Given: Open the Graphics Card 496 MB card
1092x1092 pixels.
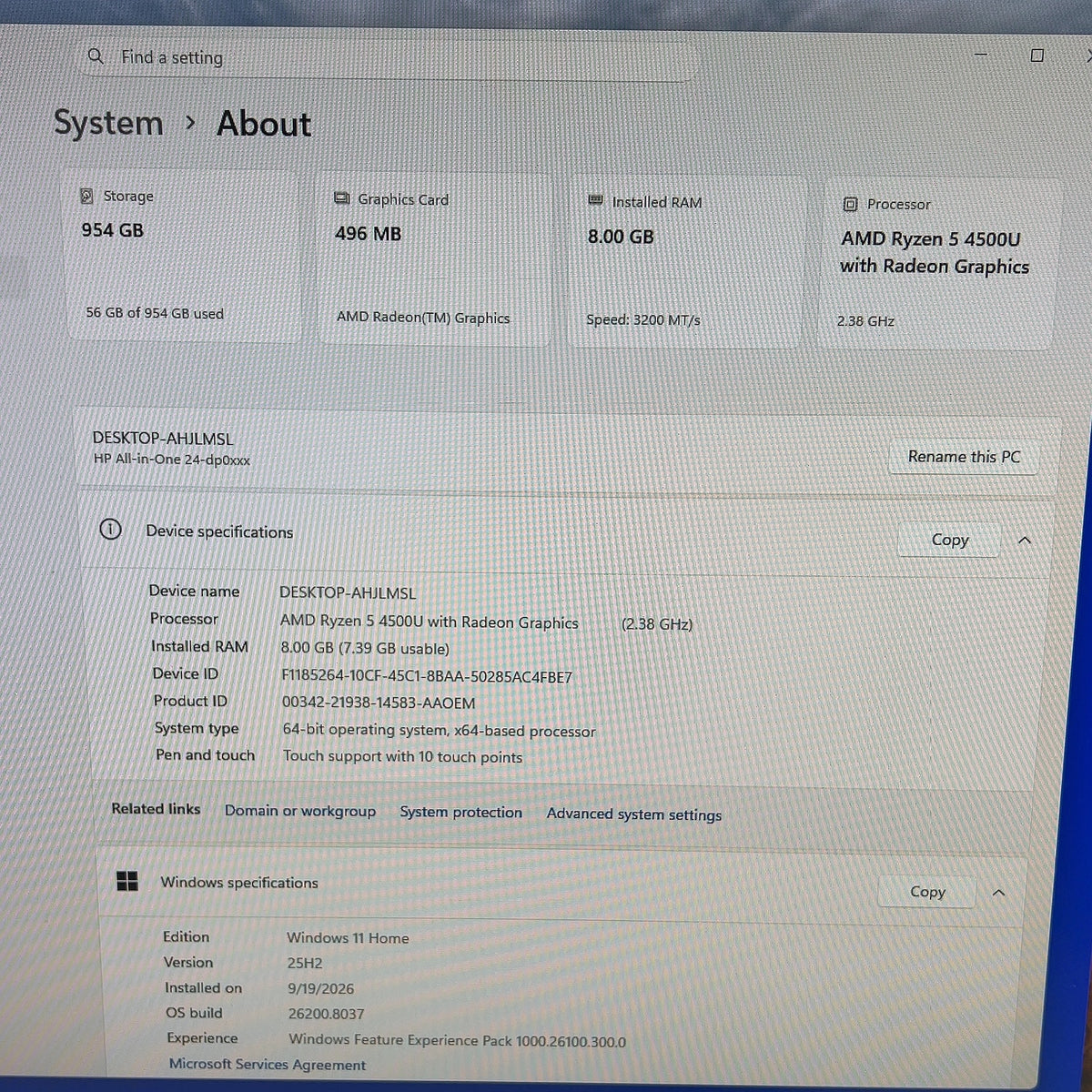Looking at the screenshot, I should [x=434, y=260].
